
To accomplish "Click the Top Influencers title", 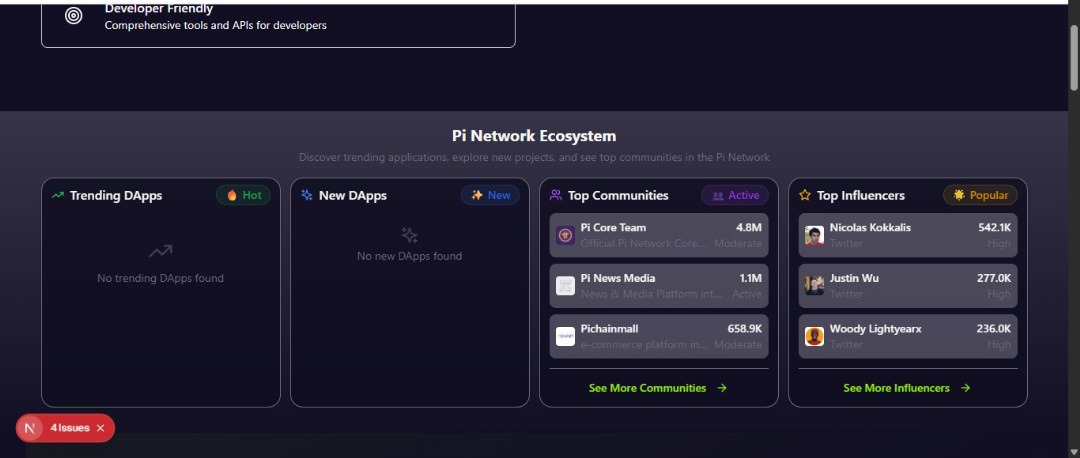I will click(861, 196).
